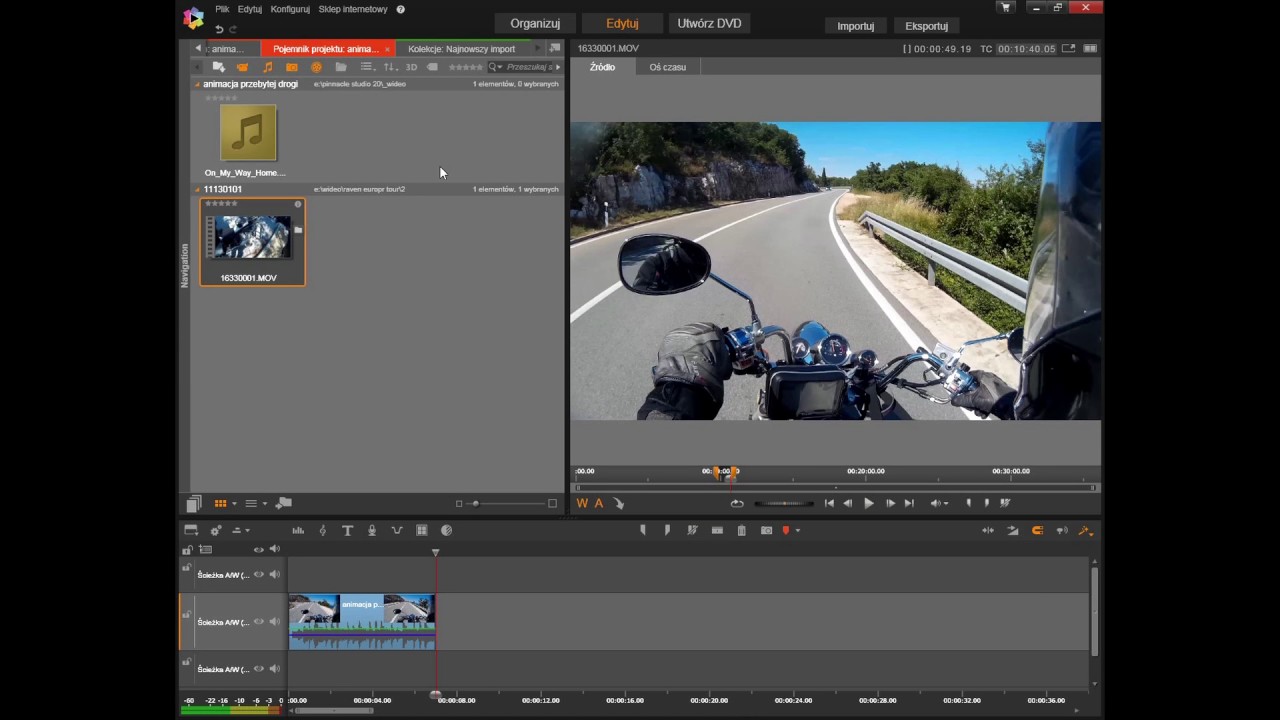Open Plik menu
1280x720 pixels.
coord(222,9)
